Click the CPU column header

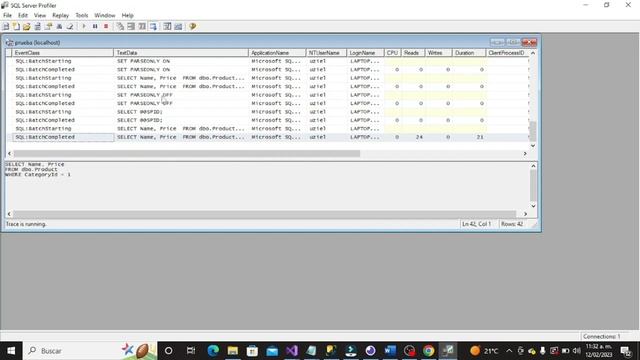click(x=392, y=53)
